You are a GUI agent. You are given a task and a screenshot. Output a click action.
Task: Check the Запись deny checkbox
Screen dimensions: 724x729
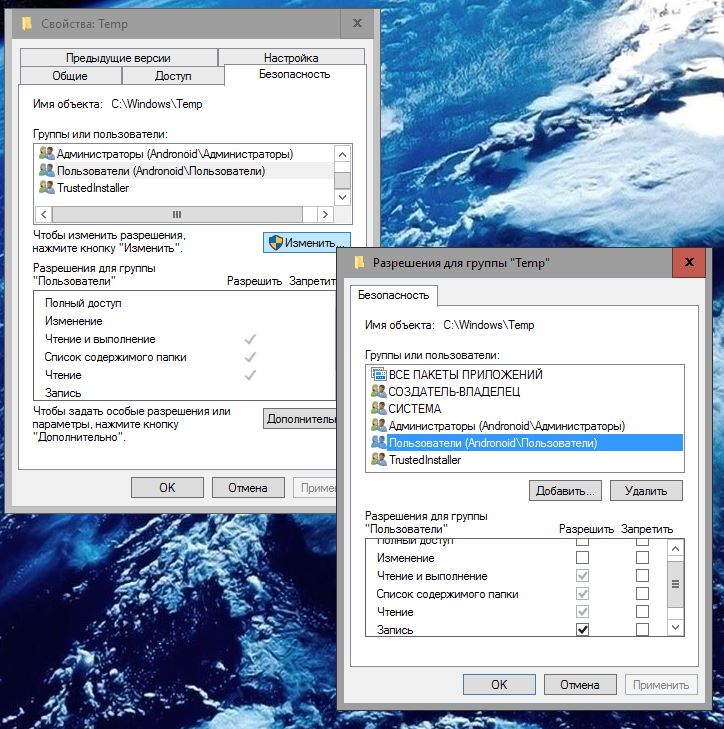click(x=642, y=629)
